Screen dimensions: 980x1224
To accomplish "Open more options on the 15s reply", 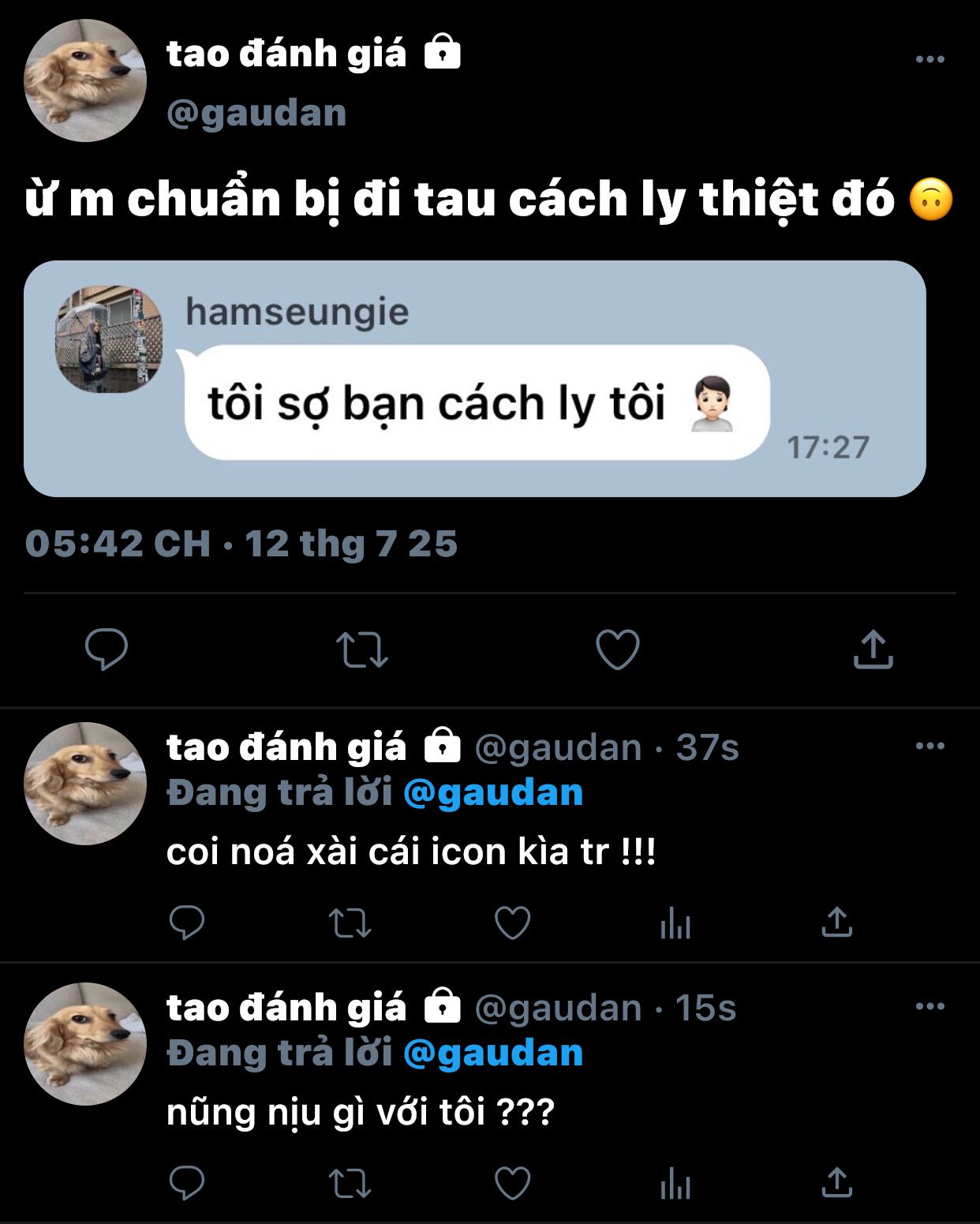I will point(930,1006).
